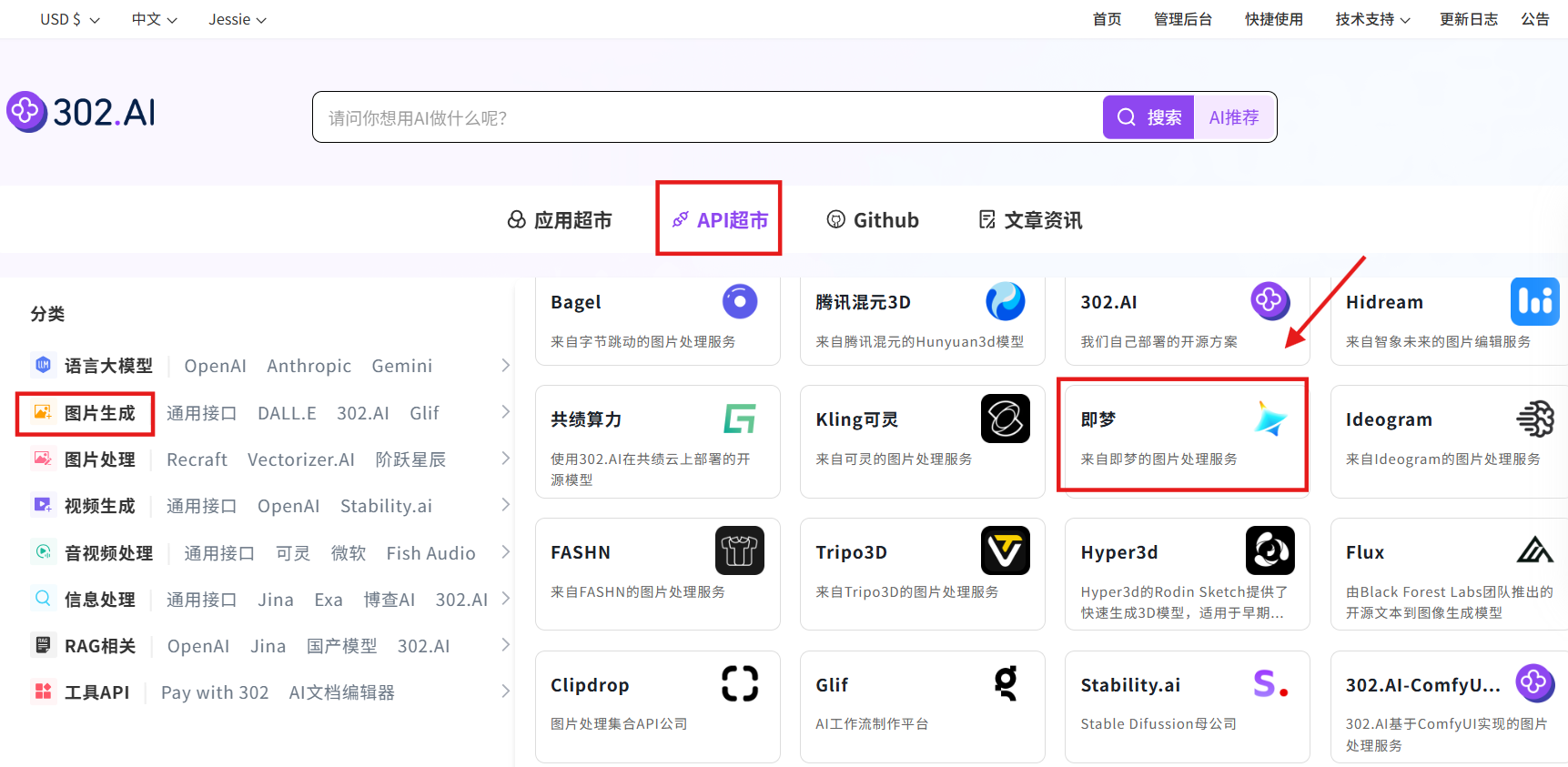Viewport: 1568px width, 767px height.
Task: Expand the 语言大模型 row chevron
Action: tap(506, 365)
